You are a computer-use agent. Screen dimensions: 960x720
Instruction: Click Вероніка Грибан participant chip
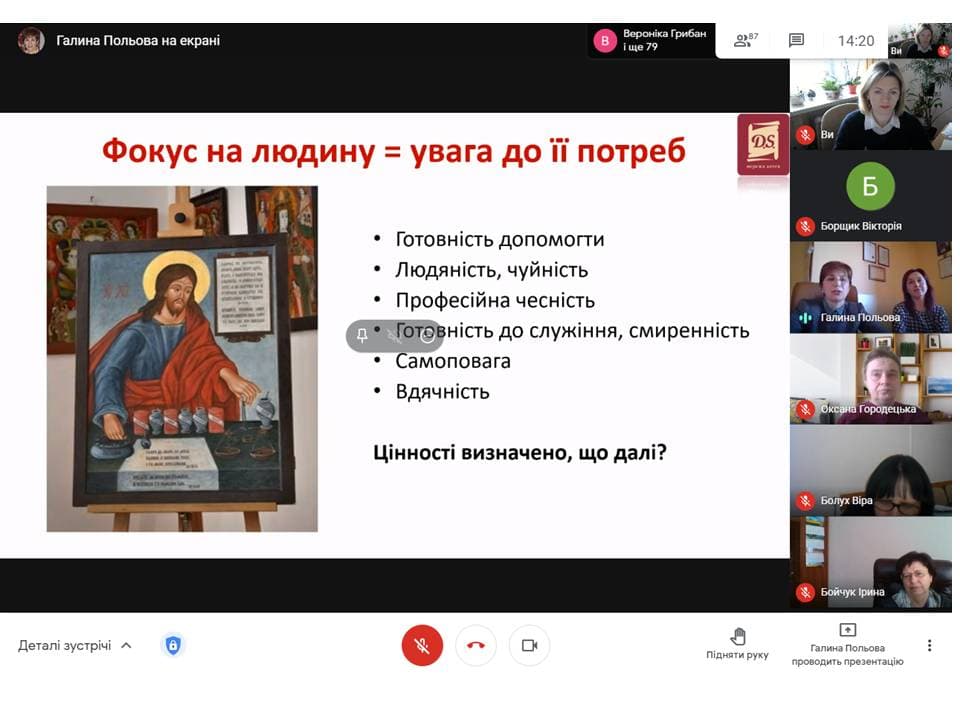(x=651, y=40)
